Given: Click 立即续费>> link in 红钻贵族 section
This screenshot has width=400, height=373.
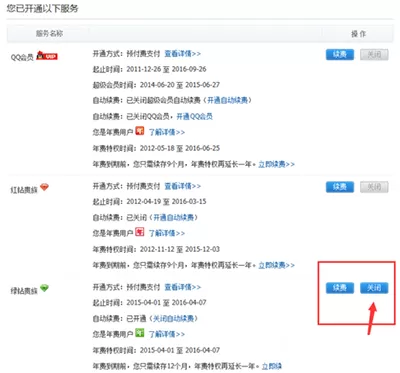Looking at the screenshot, I should click(276, 265).
